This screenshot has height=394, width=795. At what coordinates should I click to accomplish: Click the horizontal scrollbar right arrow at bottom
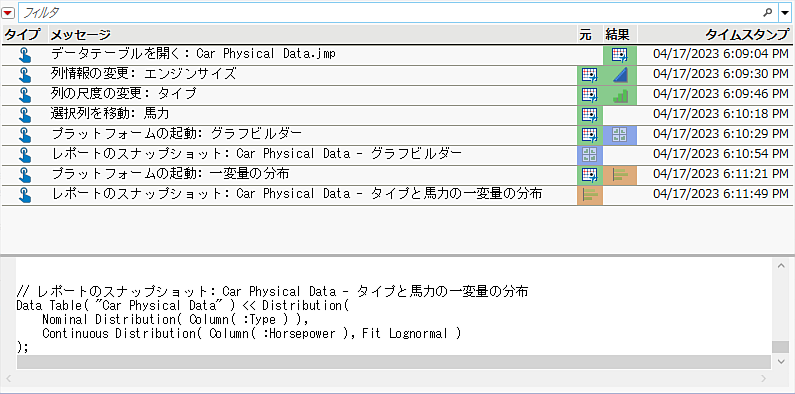(764, 378)
